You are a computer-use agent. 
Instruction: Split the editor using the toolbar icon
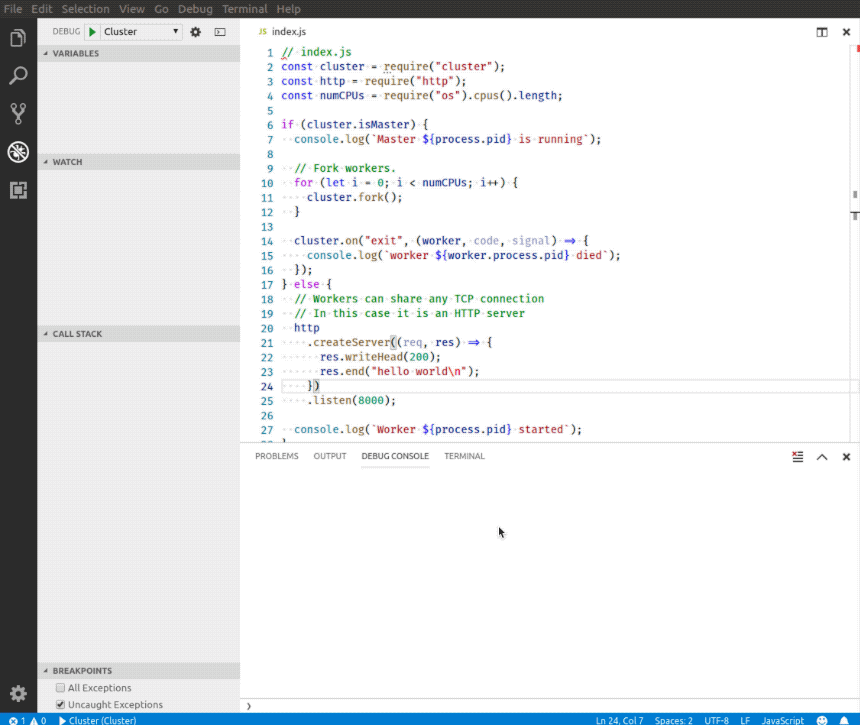tap(821, 31)
